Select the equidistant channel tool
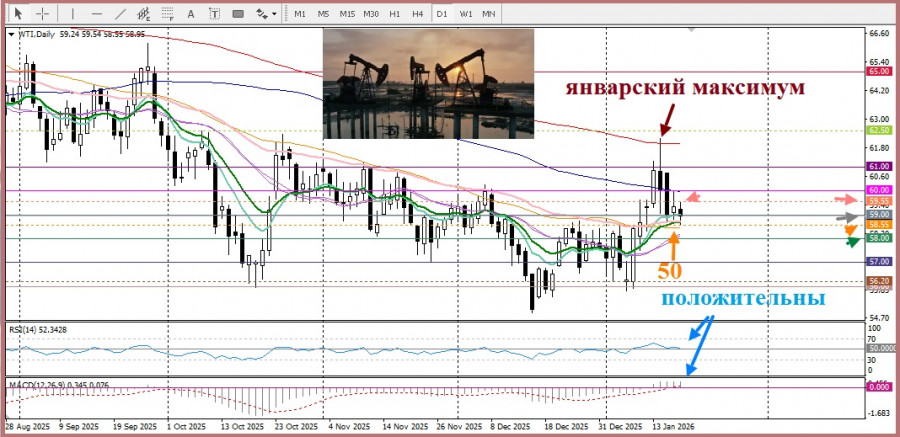 [144, 13]
